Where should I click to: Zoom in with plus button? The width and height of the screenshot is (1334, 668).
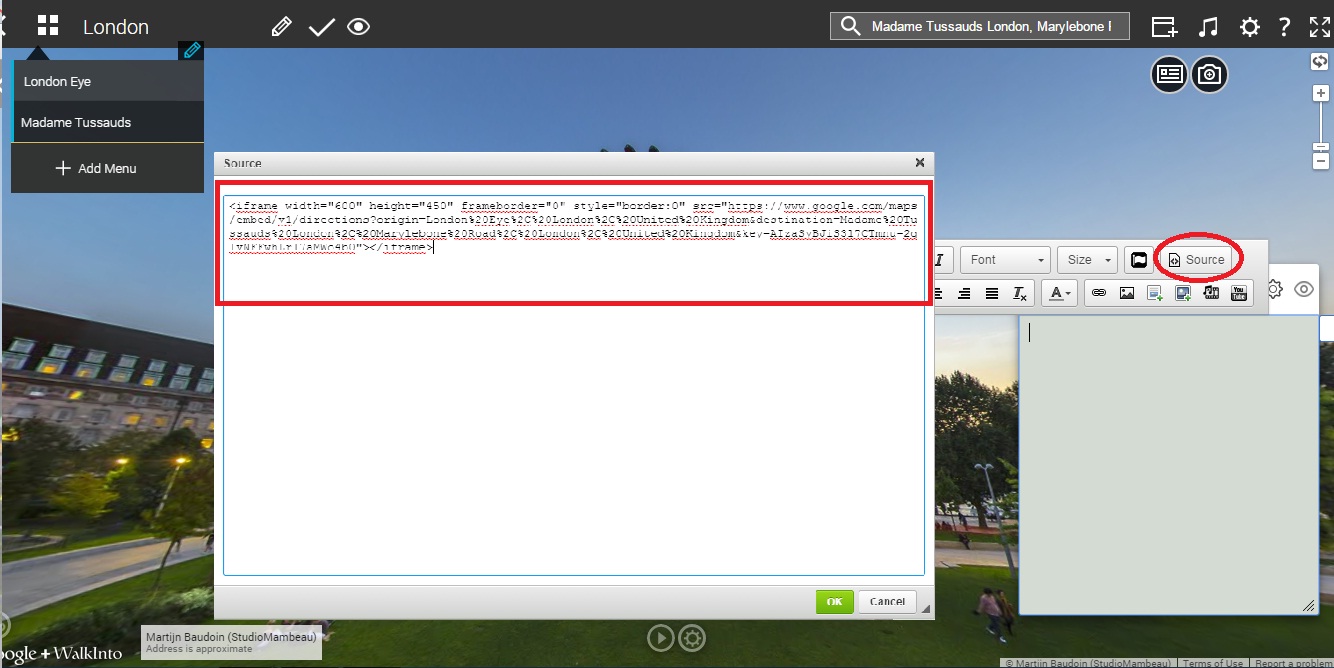(x=1321, y=93)
